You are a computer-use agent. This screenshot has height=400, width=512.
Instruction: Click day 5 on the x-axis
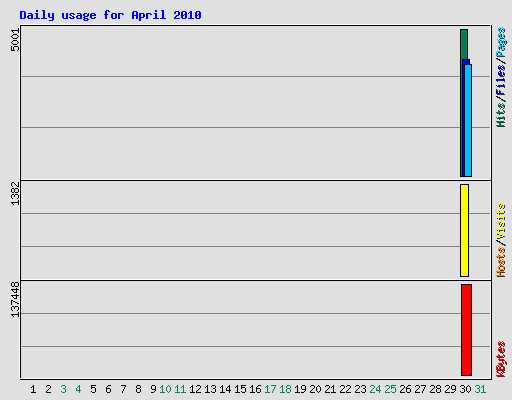click(x=93, y=389)
